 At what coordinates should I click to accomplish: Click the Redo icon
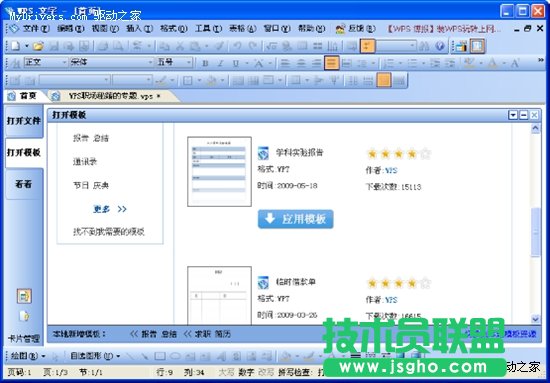pyautogui.click(x=253, y=46)
